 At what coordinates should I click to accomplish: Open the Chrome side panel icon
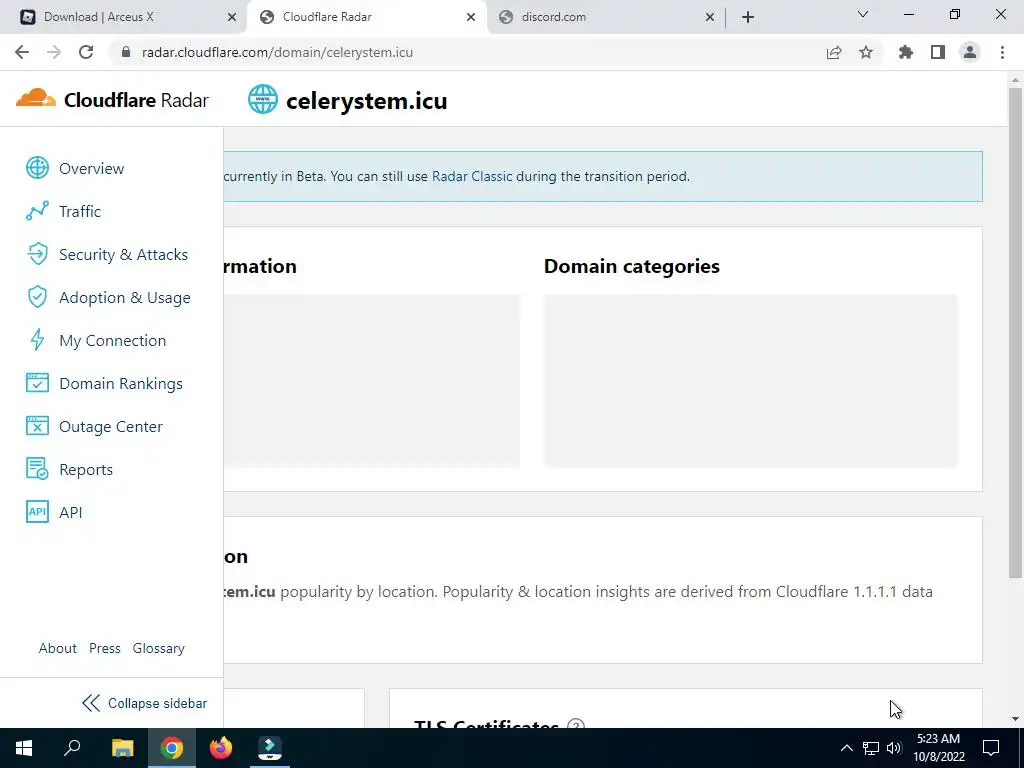tap(938, 52)
